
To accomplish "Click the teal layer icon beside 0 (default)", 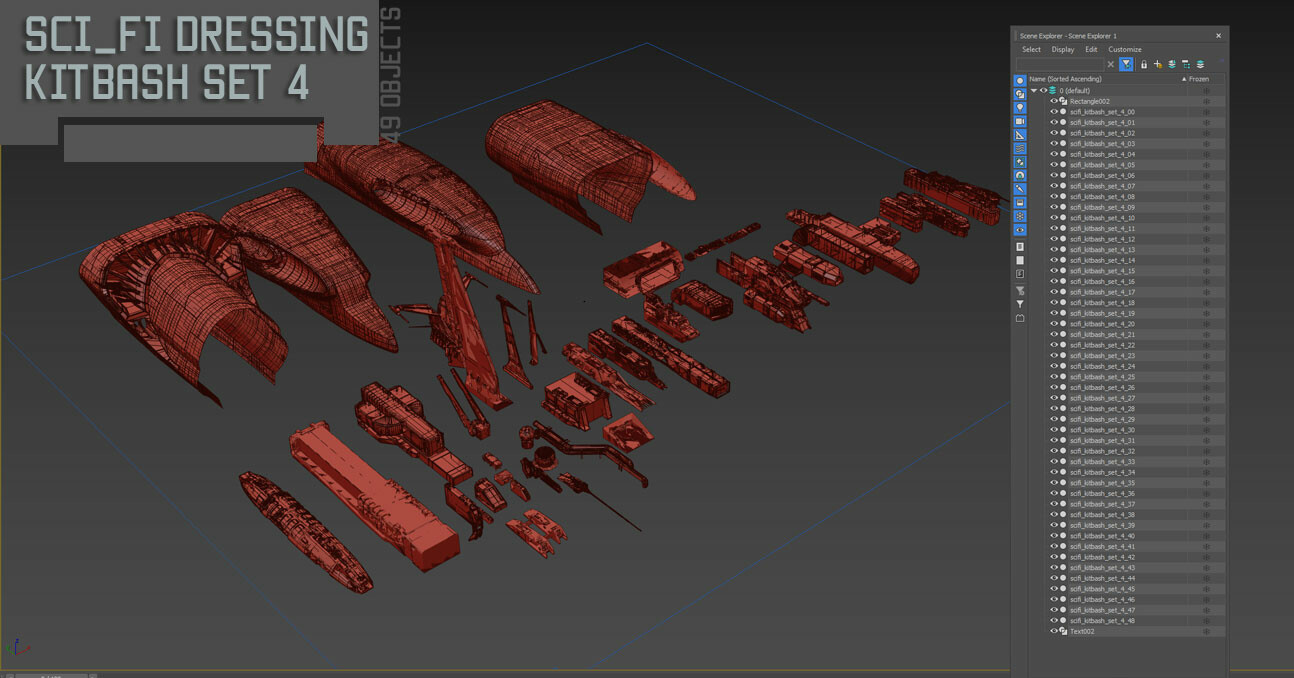I will pyautogui.click(x=1052, y=90).
